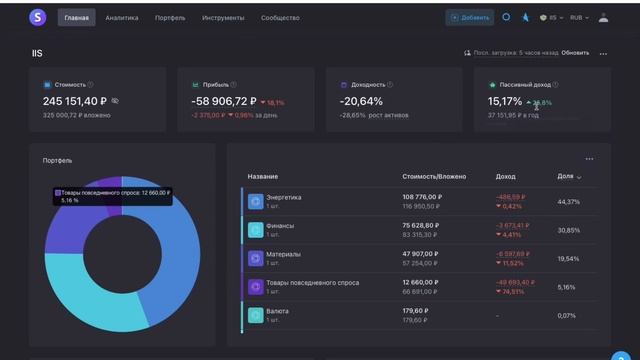Viewport: 640px width, 360px height.
Task: Open the table's three-dot options menu
Action: [589, 159]
